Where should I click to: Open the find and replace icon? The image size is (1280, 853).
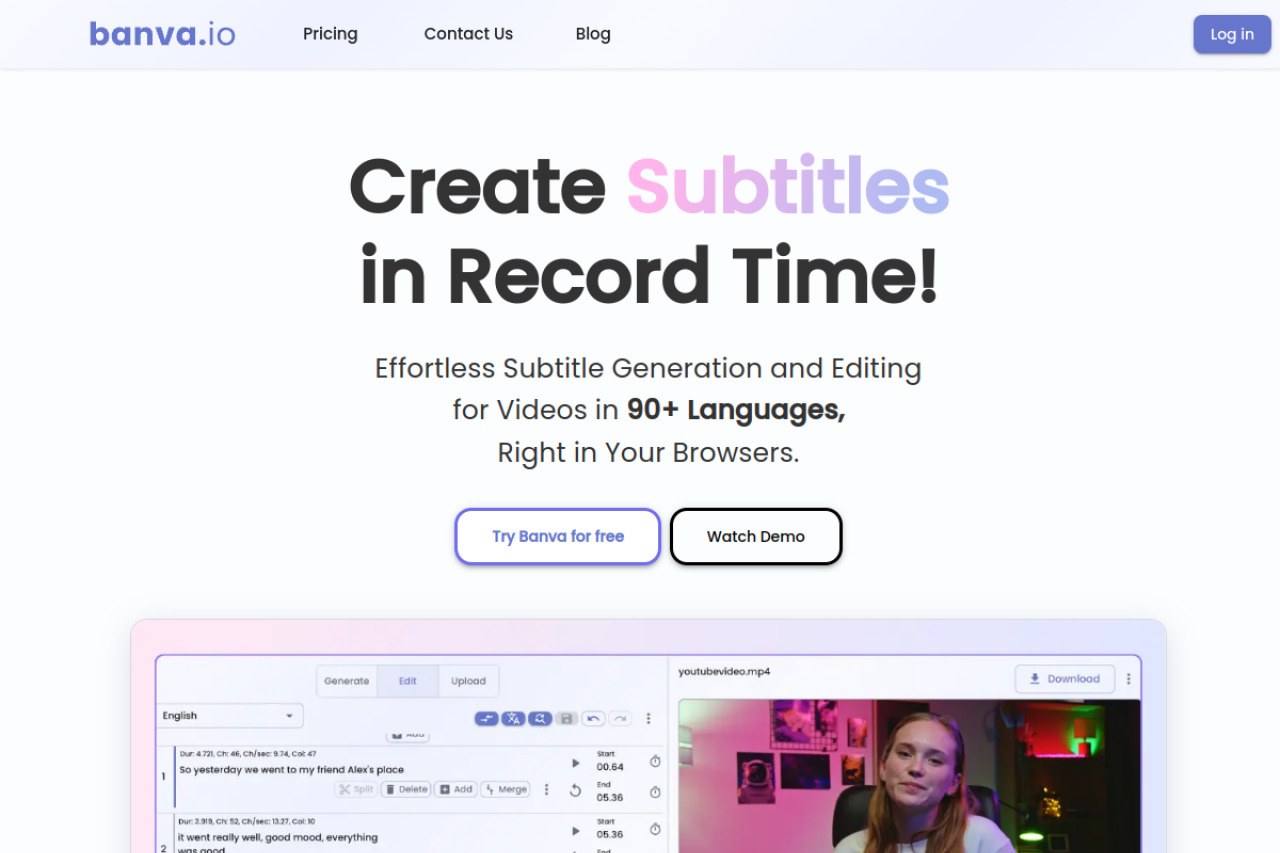(540, 718)
